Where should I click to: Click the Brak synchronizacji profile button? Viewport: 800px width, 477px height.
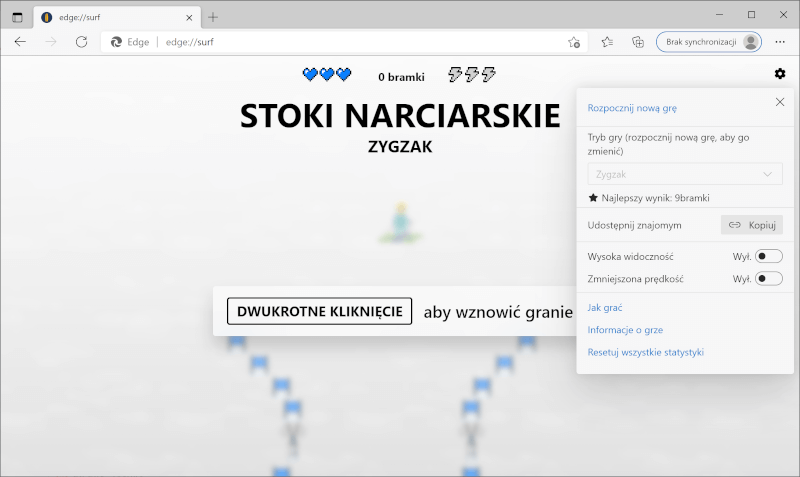click(x=709, y=42)
